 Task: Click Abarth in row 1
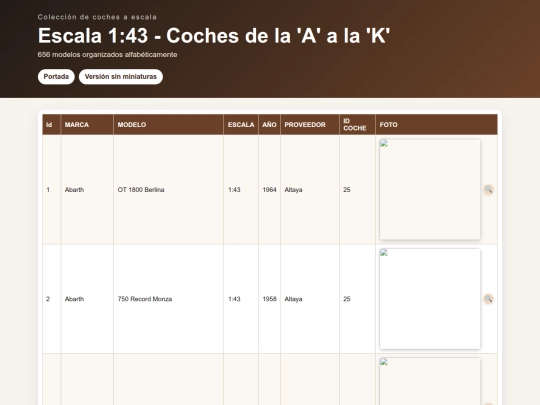click(x=74, y=190)
